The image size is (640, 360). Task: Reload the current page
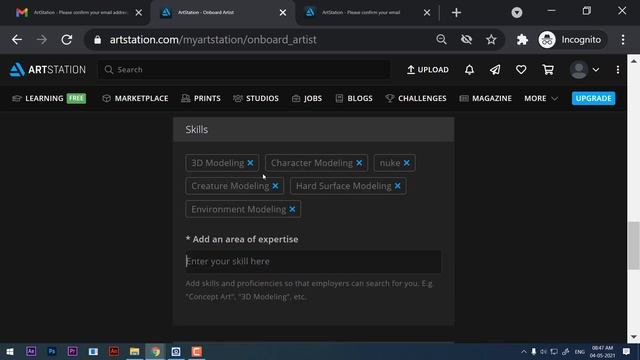tap(67, 40)
